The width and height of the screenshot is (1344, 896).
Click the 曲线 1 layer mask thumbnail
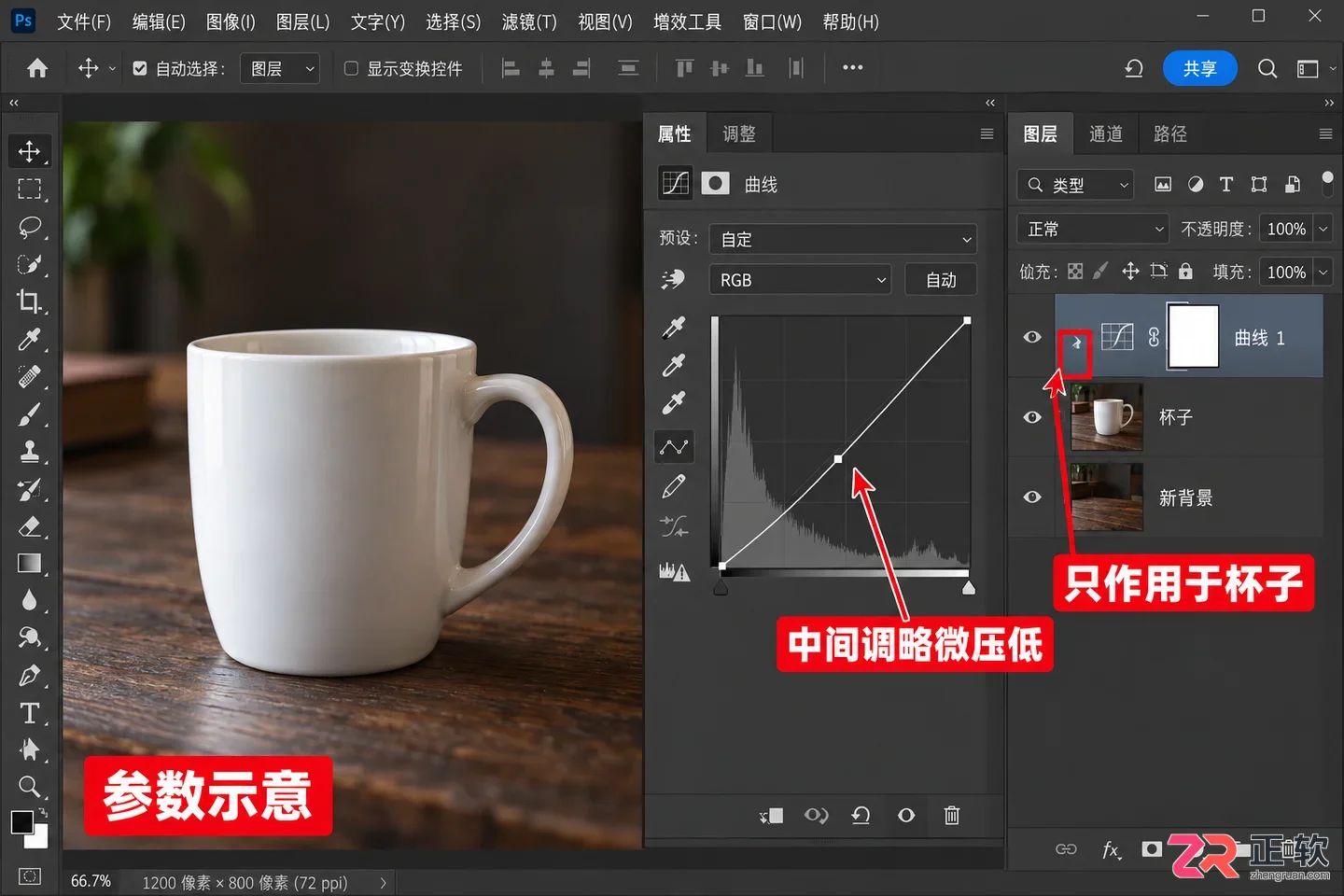[x=1194, y=336]
